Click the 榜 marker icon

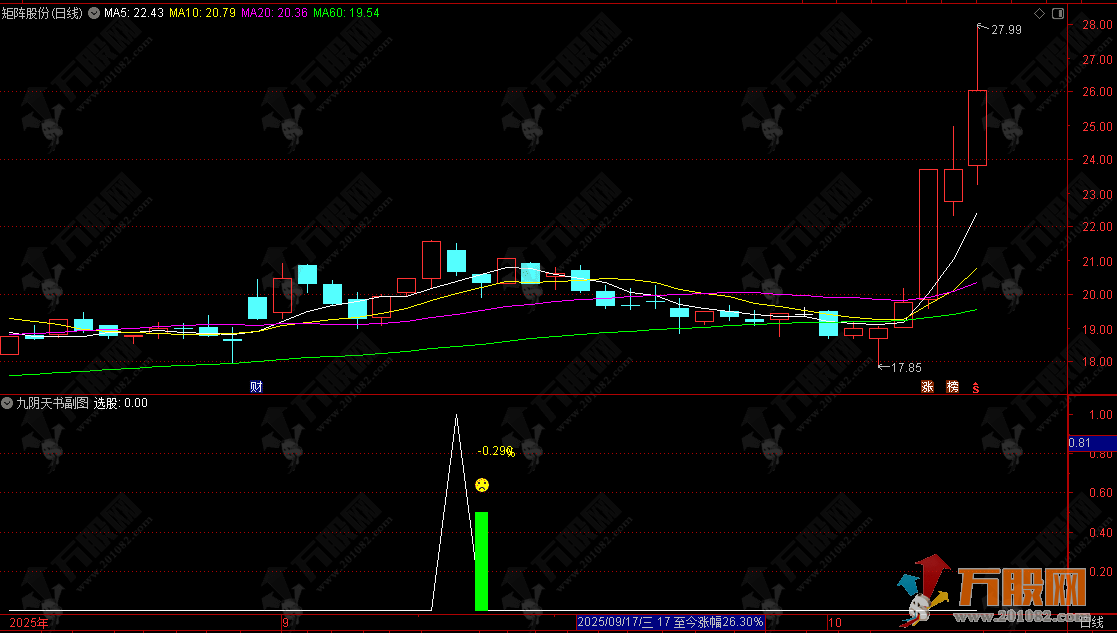tap(952, 387)
